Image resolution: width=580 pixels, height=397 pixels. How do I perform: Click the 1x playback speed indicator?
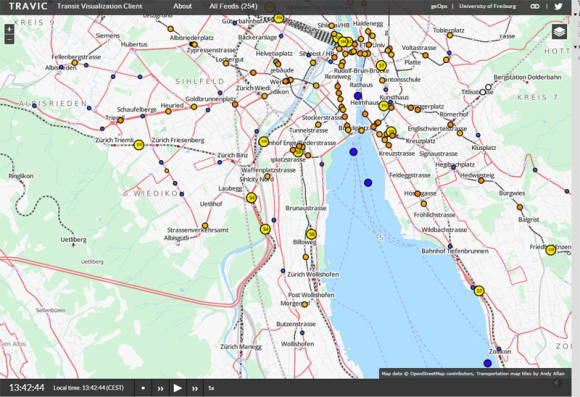211,388
